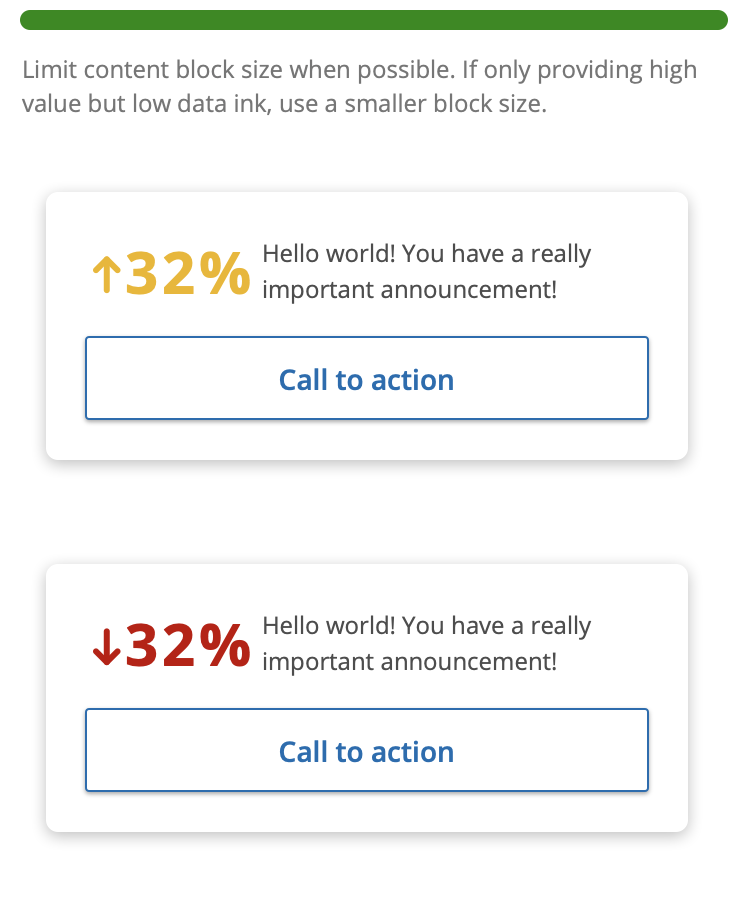This screenshot has width=748, height=902.
Task: Click the announcement text beside yellow 32%
Action: click(x=426, y=272)
